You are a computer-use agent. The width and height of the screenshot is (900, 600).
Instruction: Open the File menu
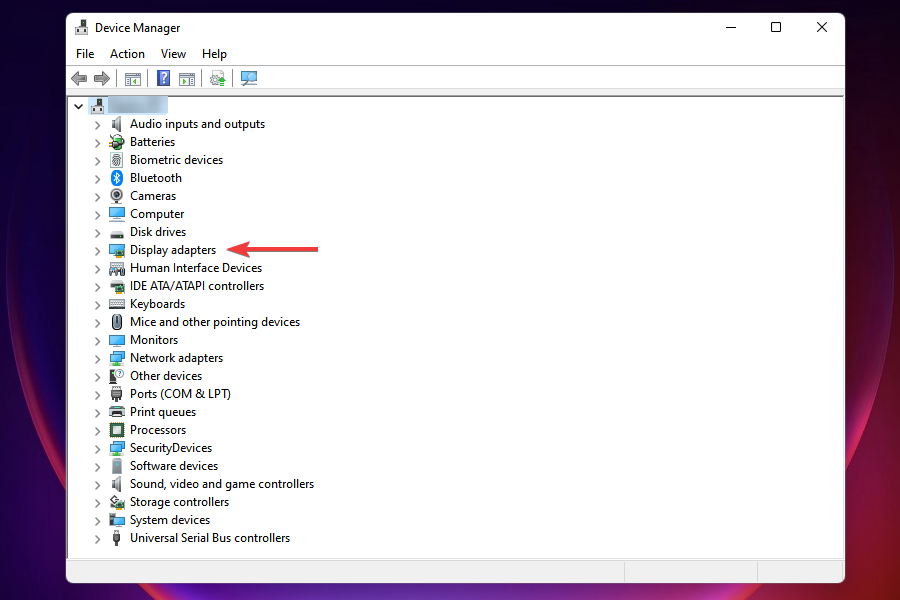click(84, 53)
